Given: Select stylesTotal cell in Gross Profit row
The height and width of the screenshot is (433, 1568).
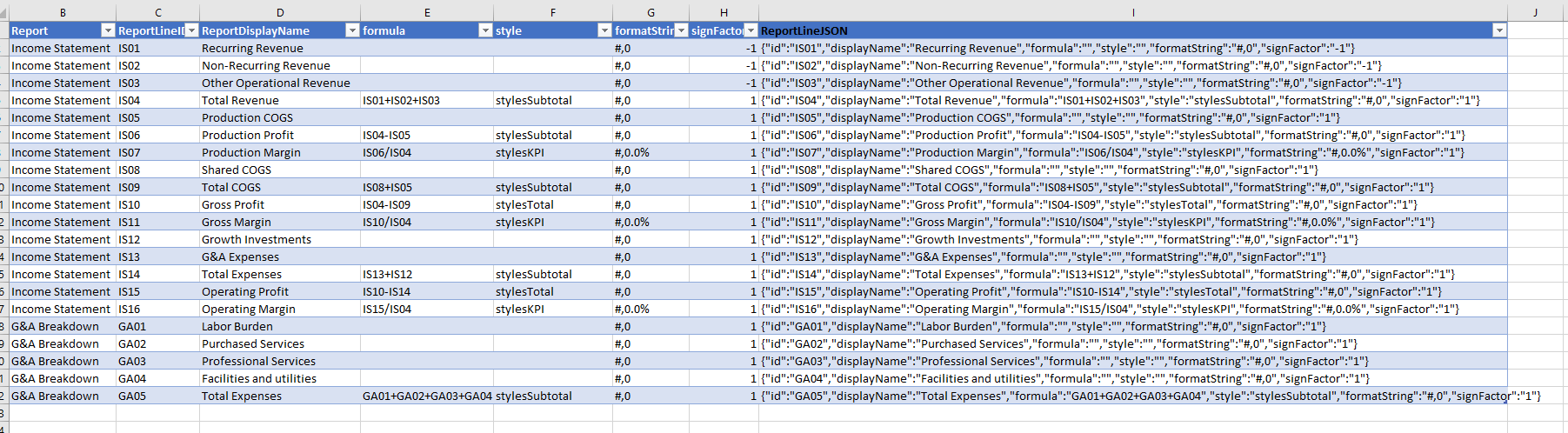Looking at the screenshot, I should pos(553,204).
